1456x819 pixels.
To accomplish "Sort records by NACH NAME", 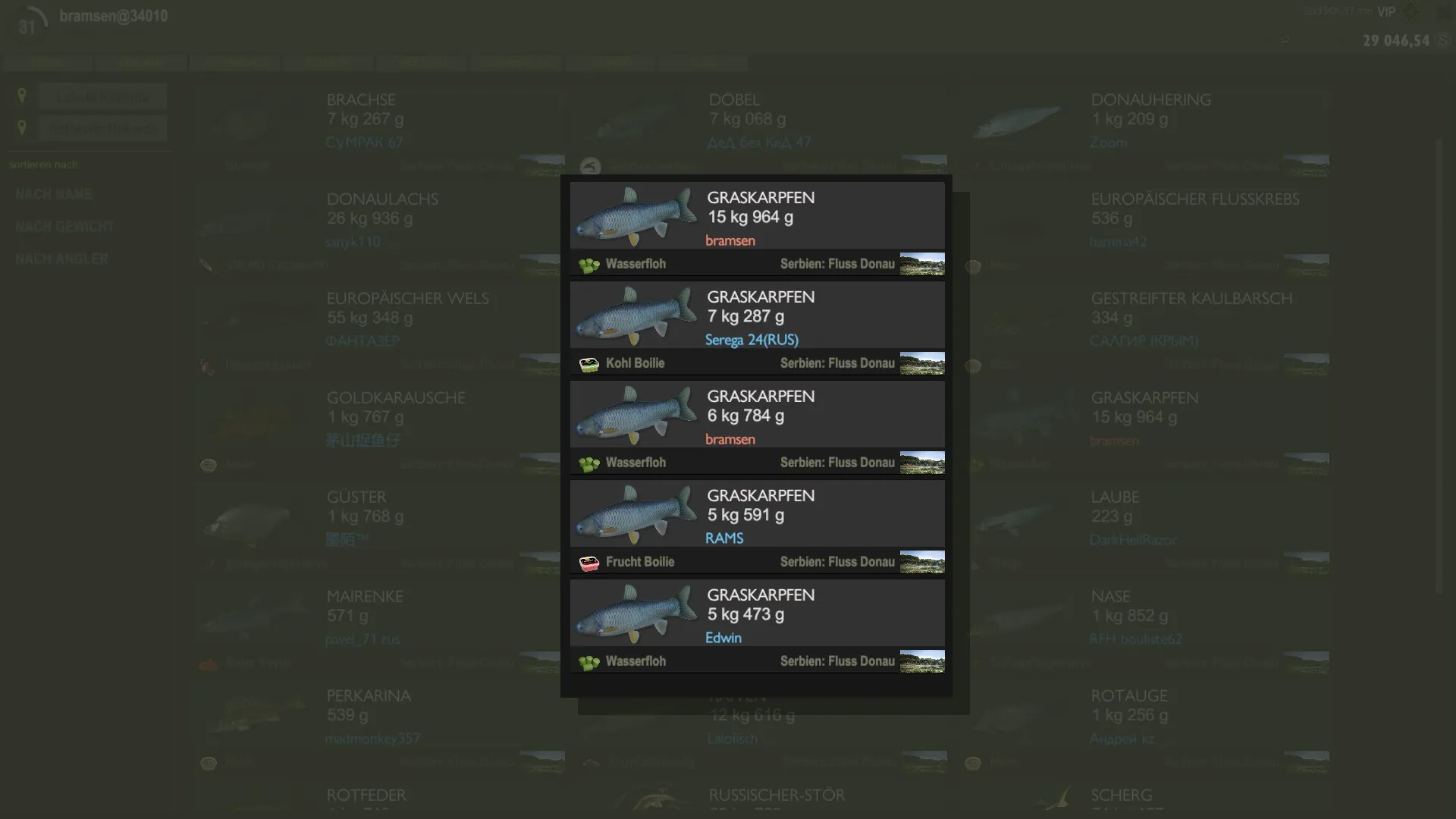I will tap(54, 195).
